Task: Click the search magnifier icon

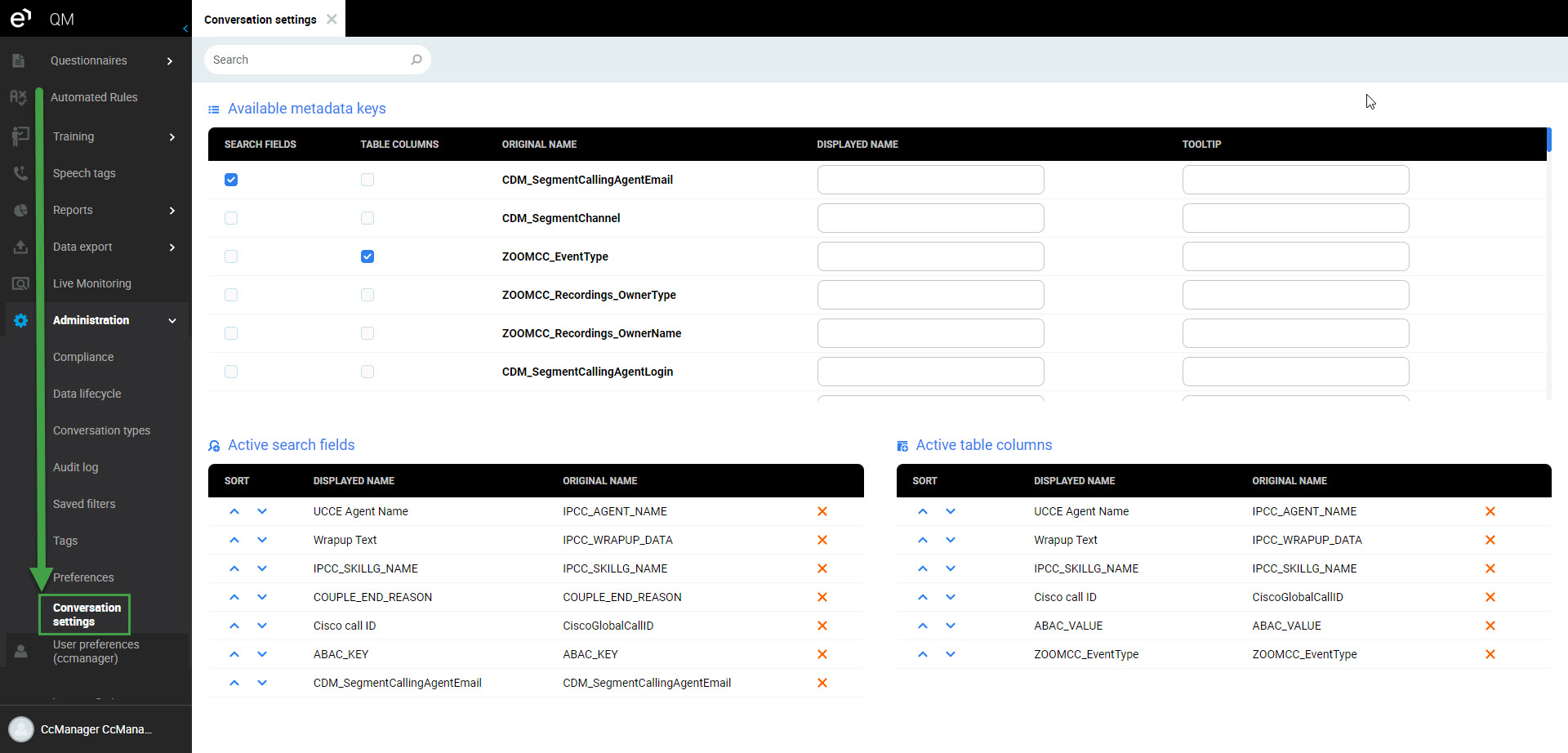Action: [416, 60]
